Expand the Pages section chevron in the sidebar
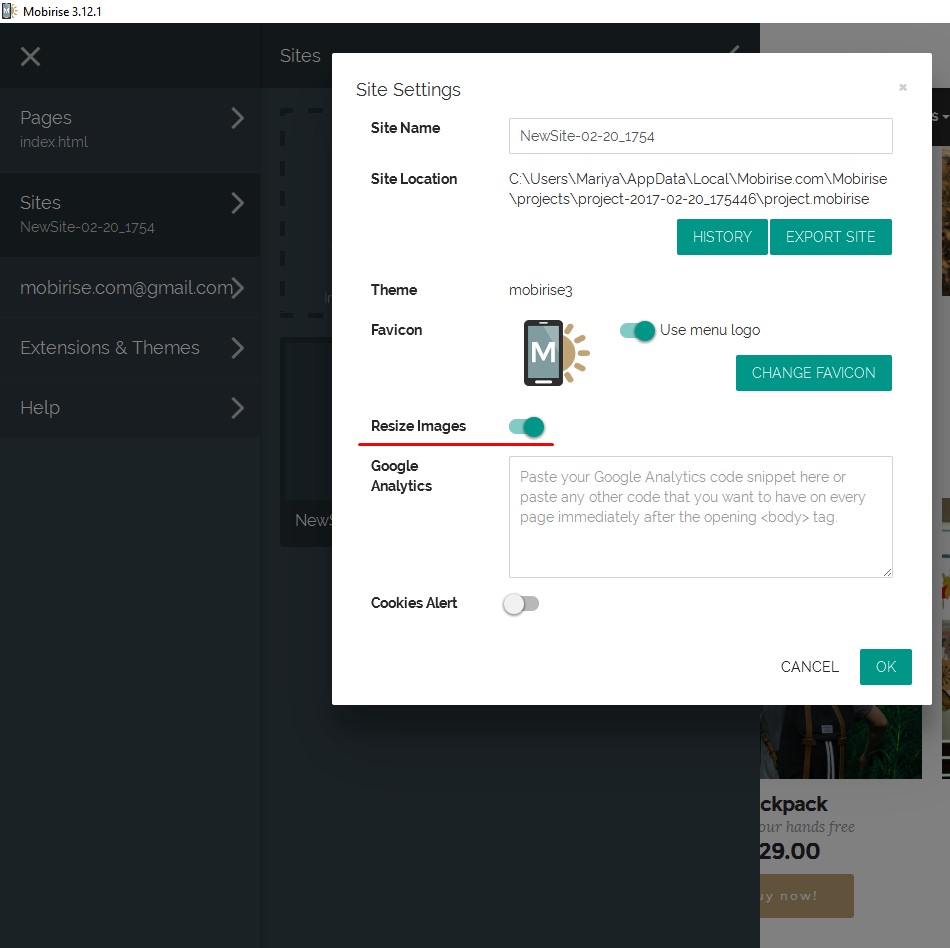 [237, 118]
